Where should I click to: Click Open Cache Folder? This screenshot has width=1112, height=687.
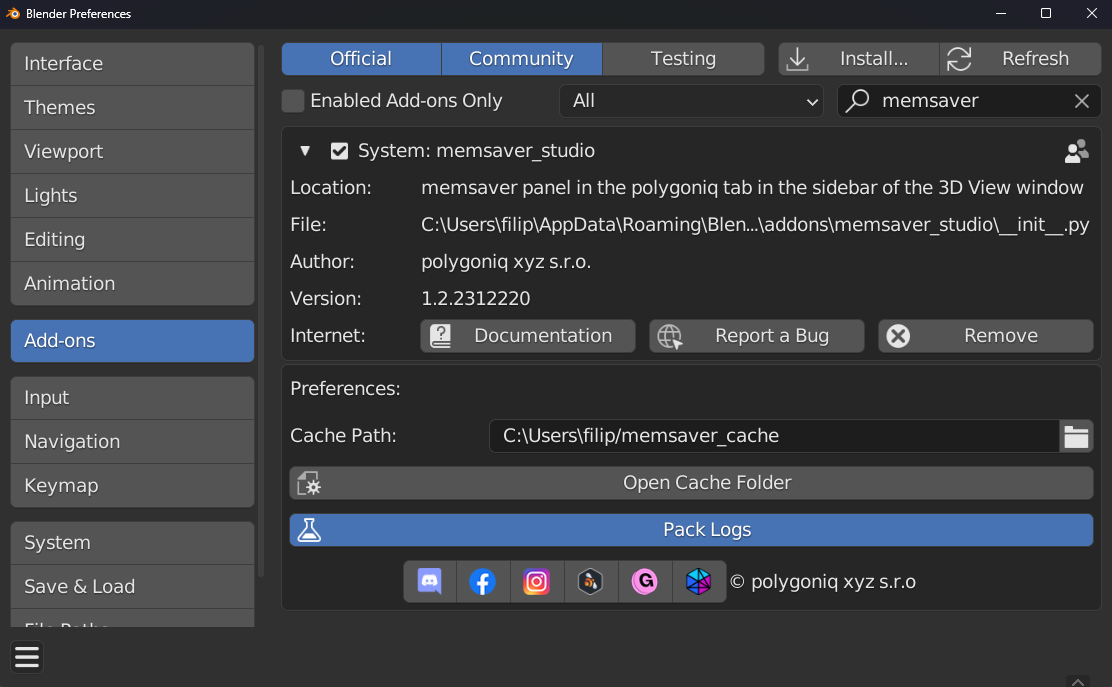691,482
